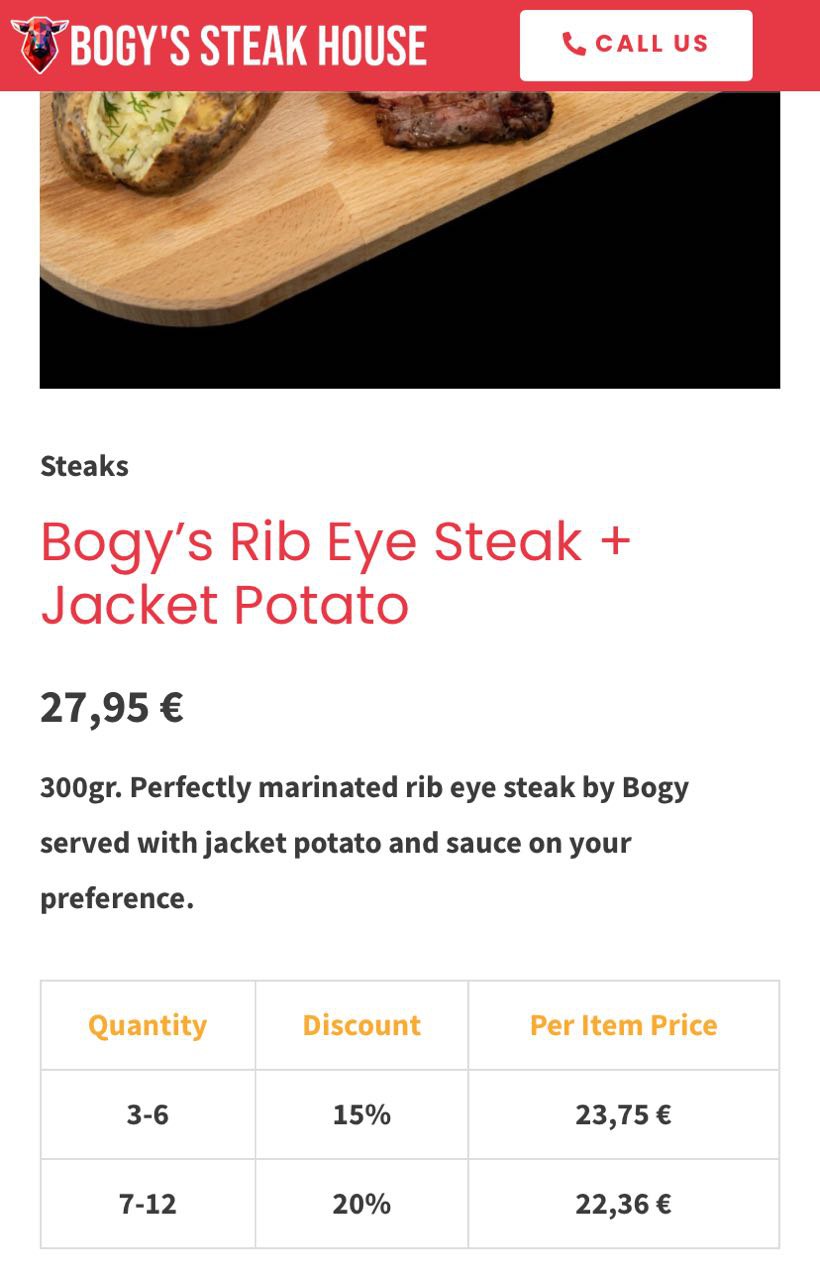
Task: Click the Bogy's Rib Eye Steak title
Action: click(x=335, y=573)
